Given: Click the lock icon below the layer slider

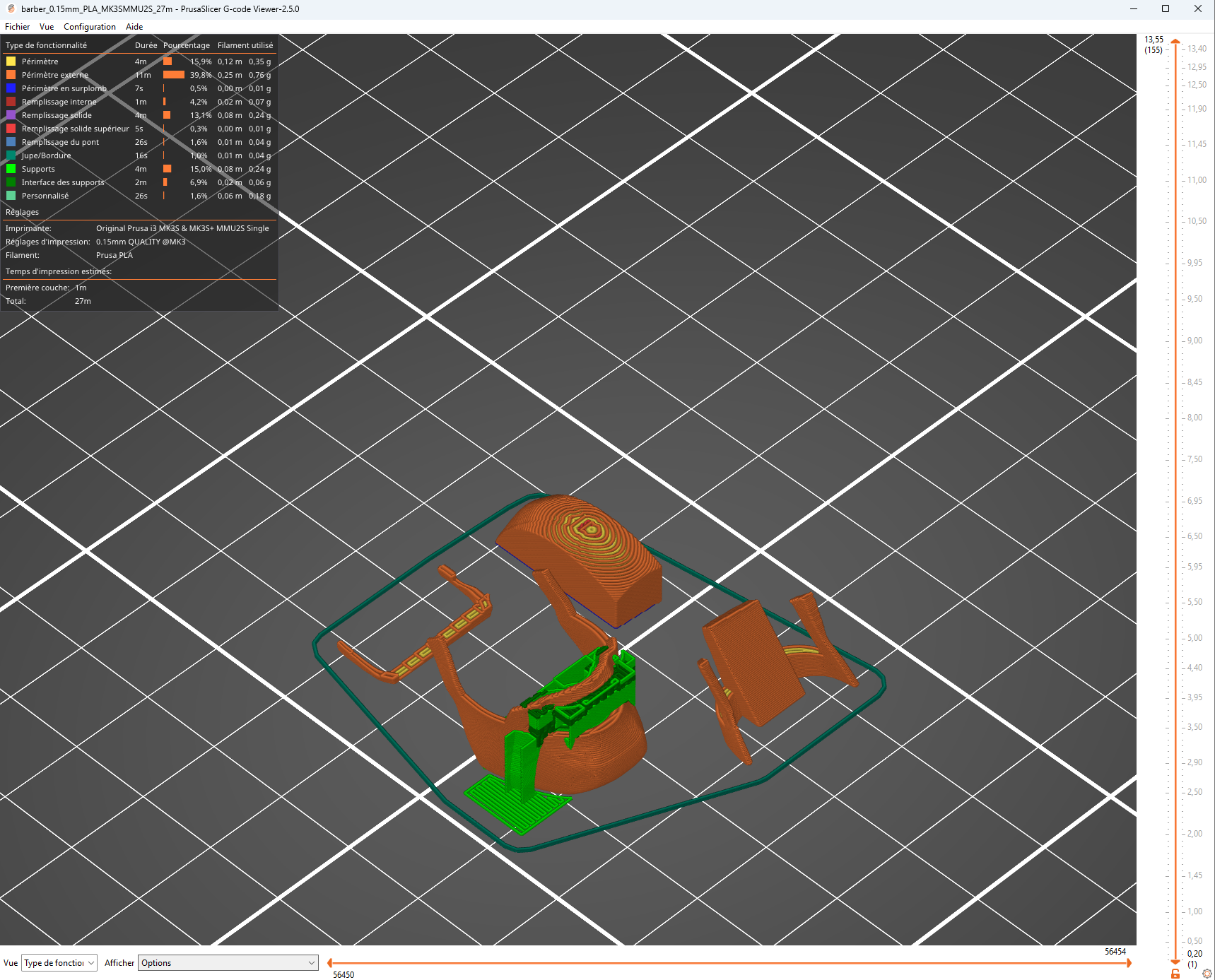Looking at the screenshot, I should click(x=1175, y=974).
